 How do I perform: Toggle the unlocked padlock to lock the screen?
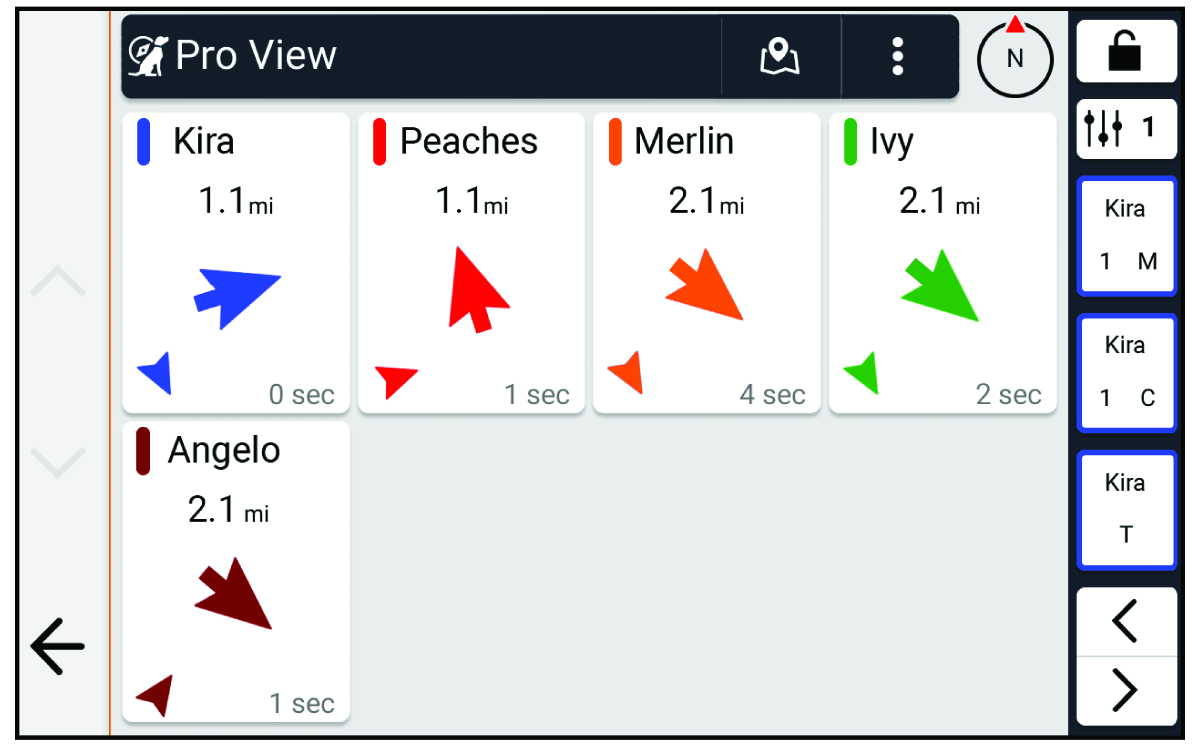point(1126,50)
